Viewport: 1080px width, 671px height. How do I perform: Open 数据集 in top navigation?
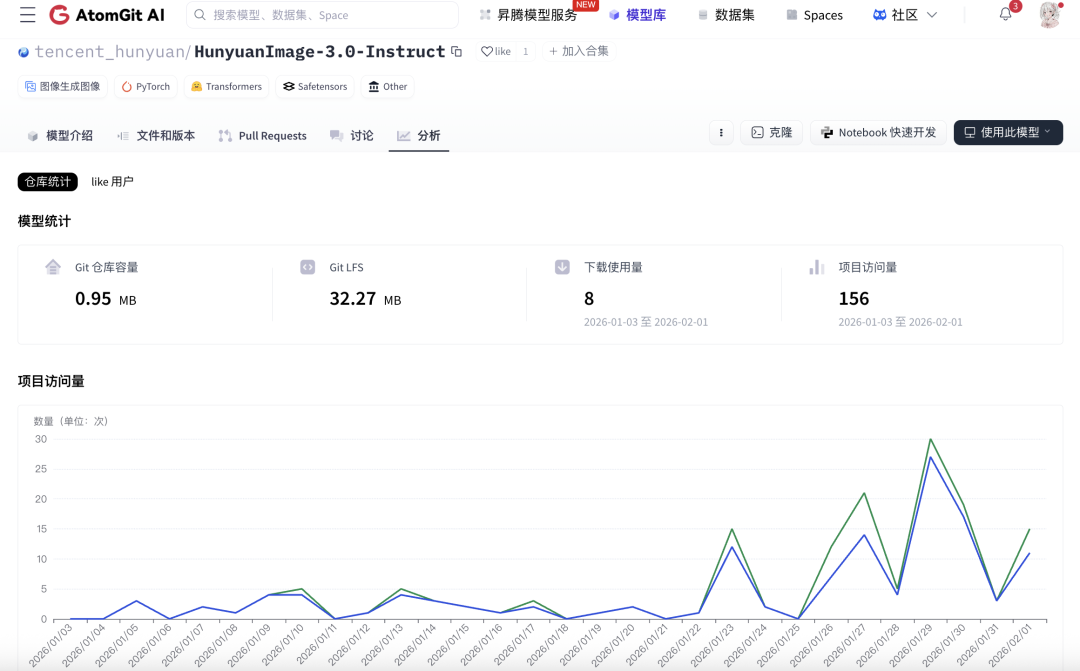pyautogui.click(x=727, y=14)
